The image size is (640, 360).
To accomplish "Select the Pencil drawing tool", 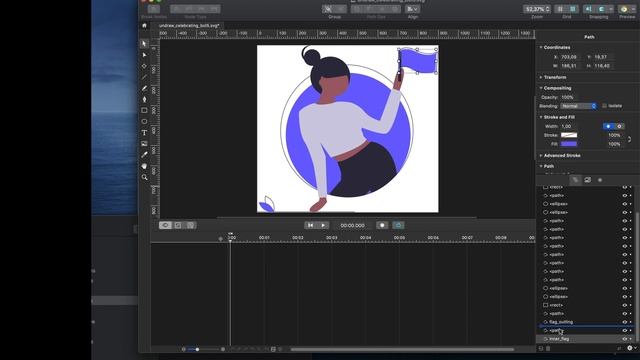I will pos(144,88).
